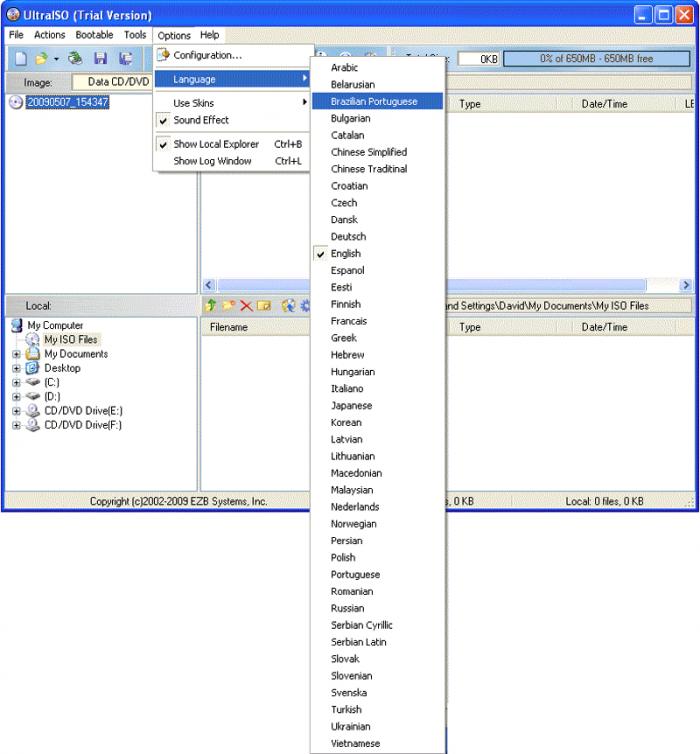Expand the (C:) drive tree node
The image size is (700, 754).
16,383
